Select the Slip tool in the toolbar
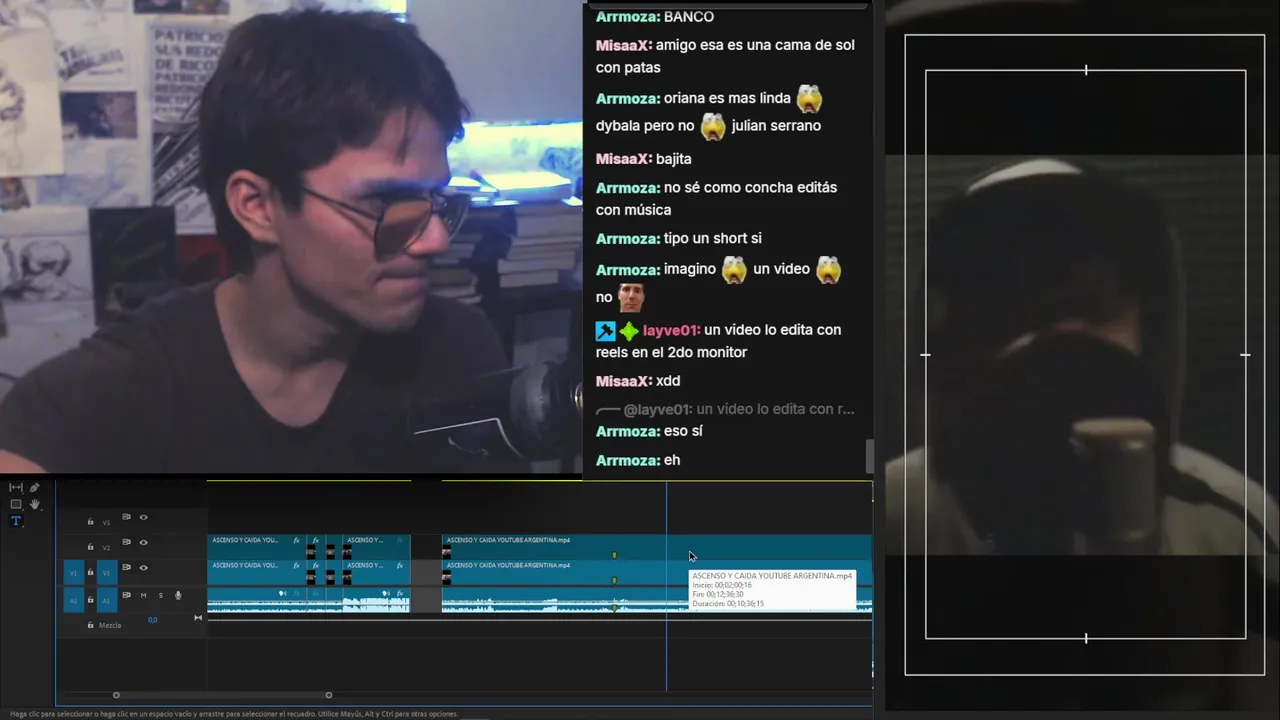1280x720 pixels. pyautogui.click(x=16, y=487)
